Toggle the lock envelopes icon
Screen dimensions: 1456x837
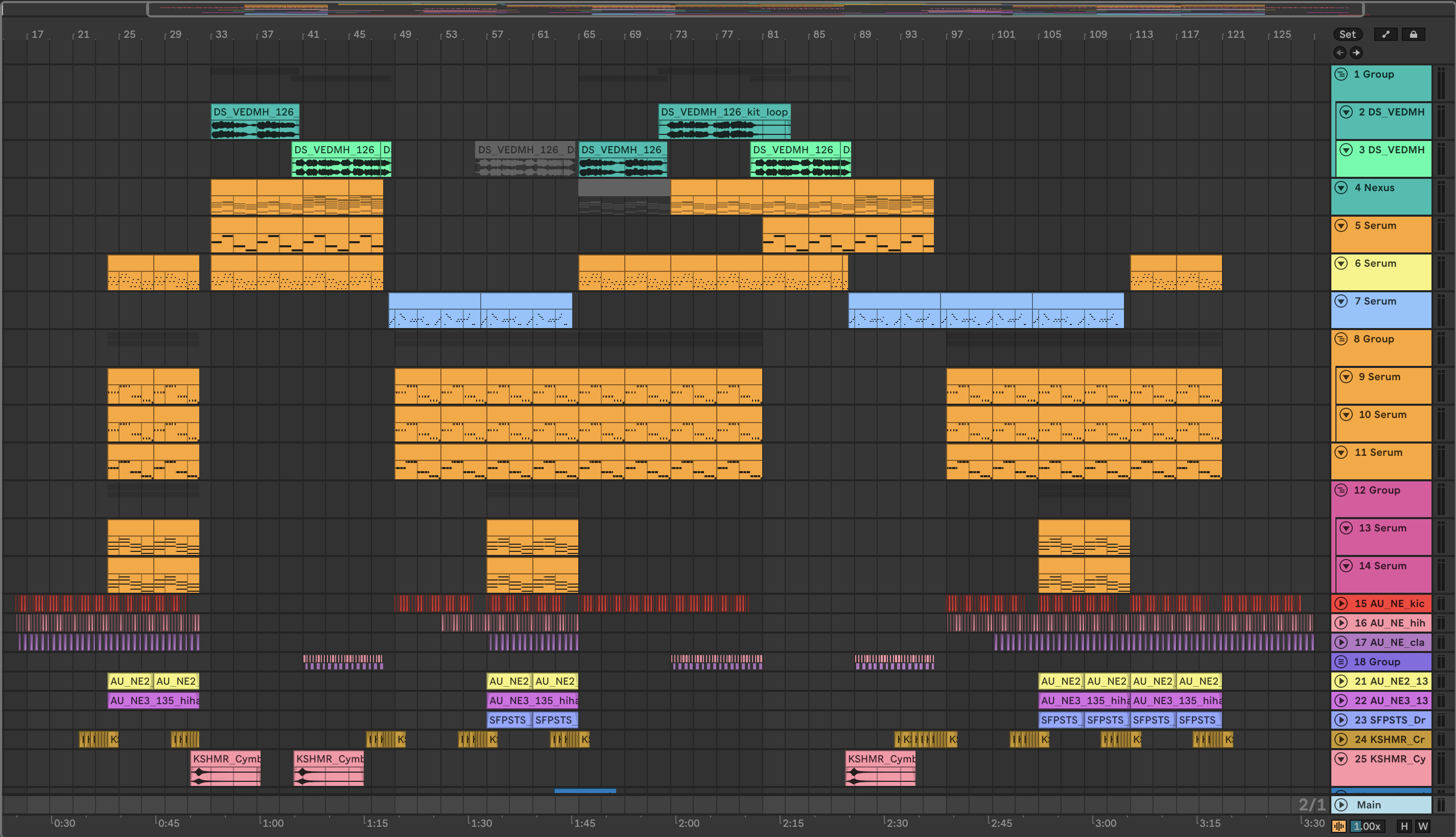(x=1413, y=34)
